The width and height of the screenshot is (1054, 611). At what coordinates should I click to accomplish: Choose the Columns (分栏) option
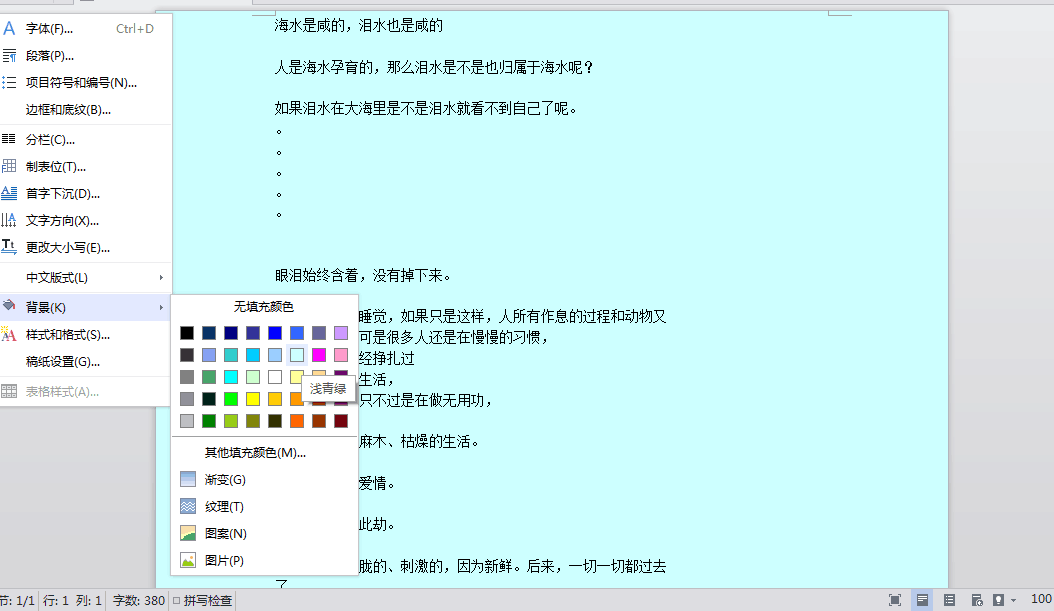pos(50,140)
